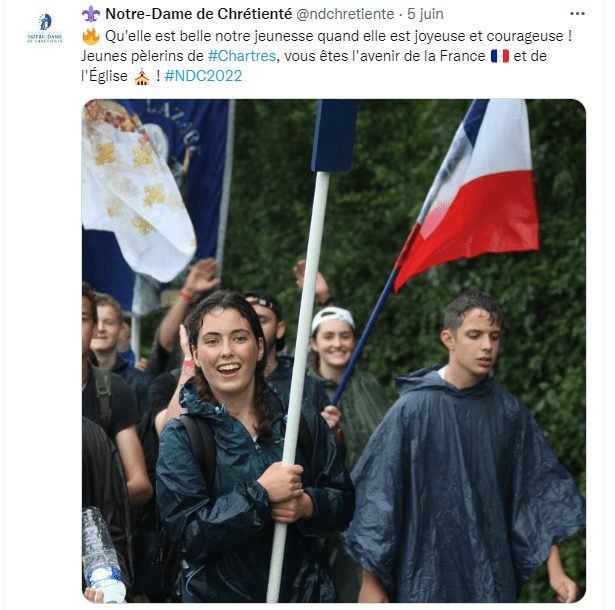Screen dimensions: 615x610
Task: Expand the three-dot more options menu
Action: tap(577, 14)
